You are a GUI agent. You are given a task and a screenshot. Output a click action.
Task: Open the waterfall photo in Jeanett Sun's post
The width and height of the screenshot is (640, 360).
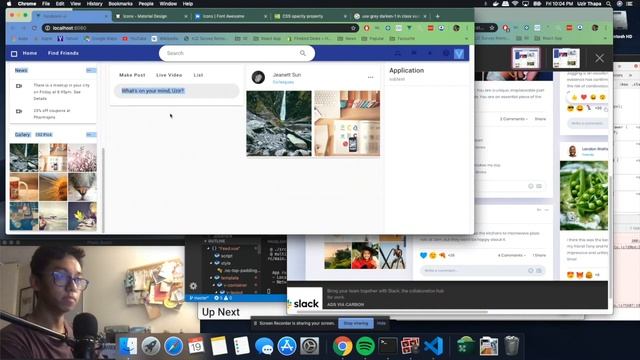pos(279,123)
